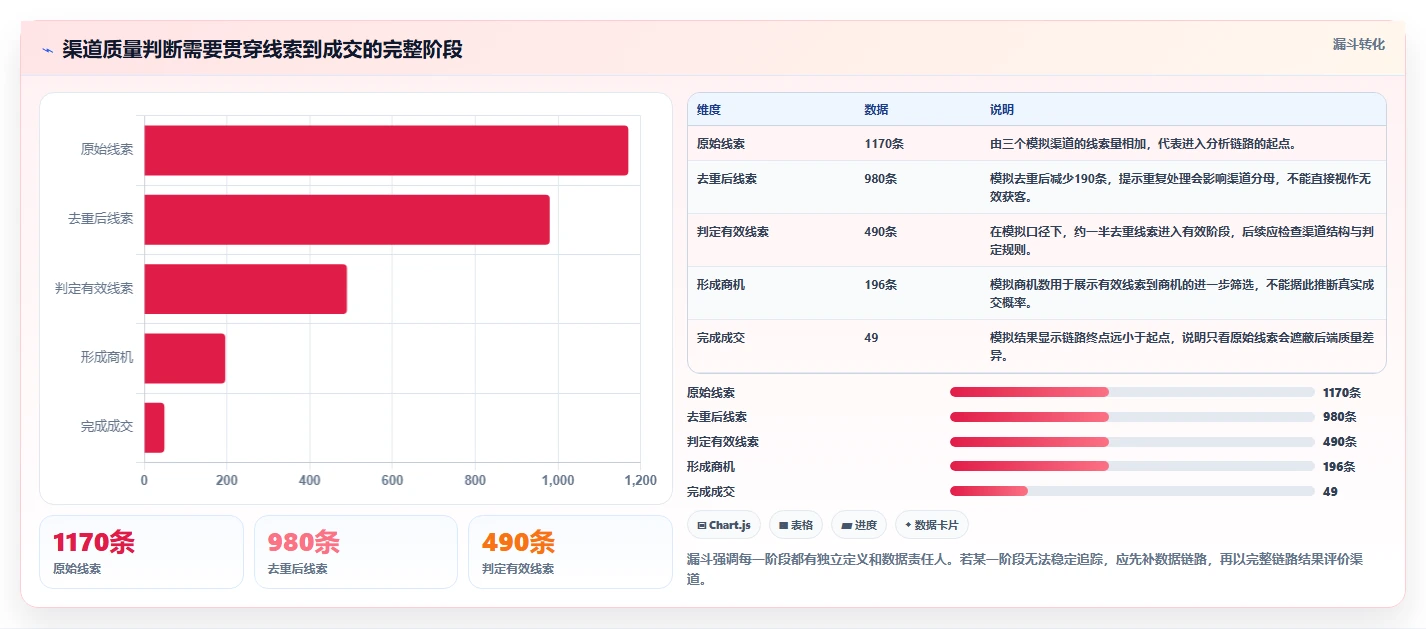Click the description starting 模拟结果显示链路终点
Viewport: 1426px width, 629px height.
pyautogui.click(x=1181, y=347)
